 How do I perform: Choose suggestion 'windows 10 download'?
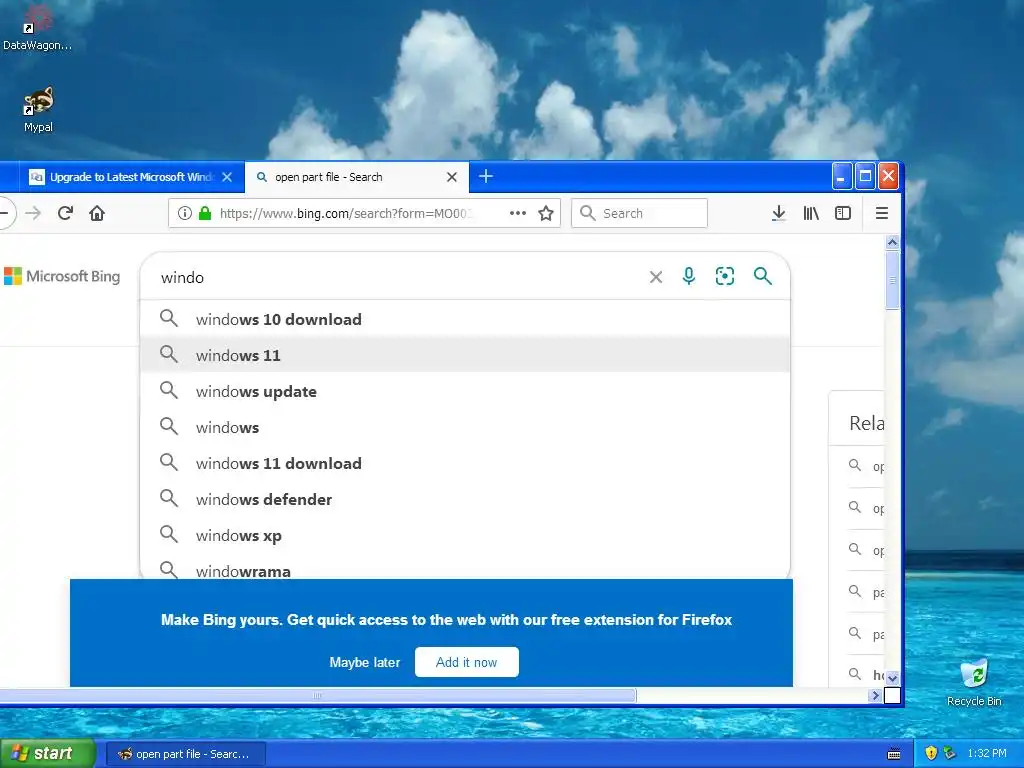(x=465, y=319)
